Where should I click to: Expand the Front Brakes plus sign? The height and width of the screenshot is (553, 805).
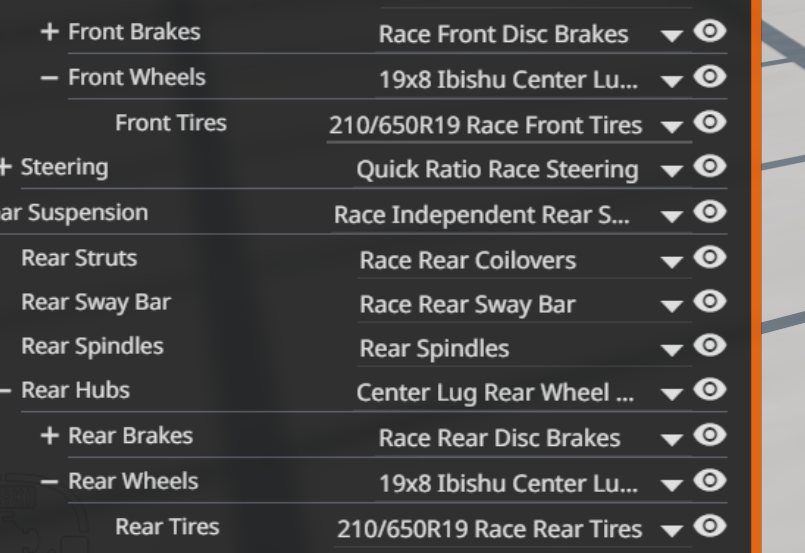[49, 32]
